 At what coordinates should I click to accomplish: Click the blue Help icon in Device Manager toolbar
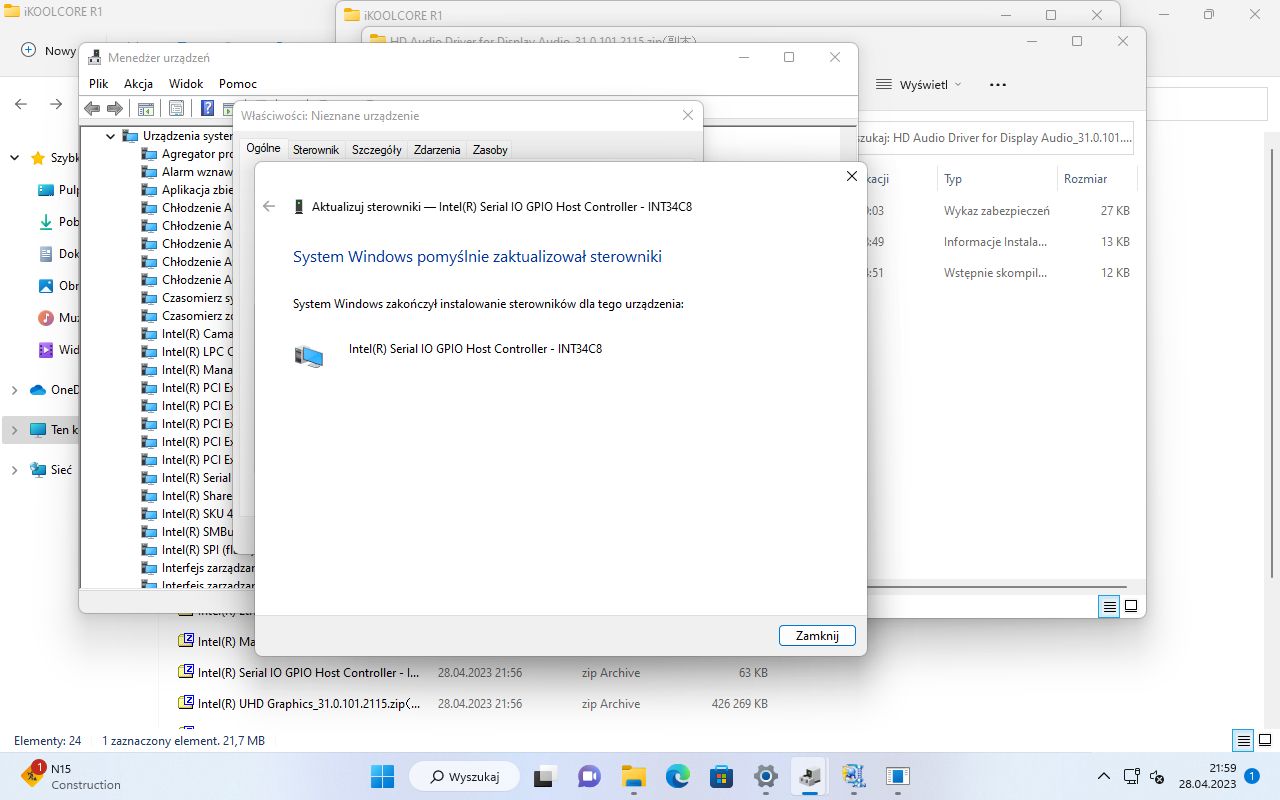pyautogui.click(x=207, y=108)
